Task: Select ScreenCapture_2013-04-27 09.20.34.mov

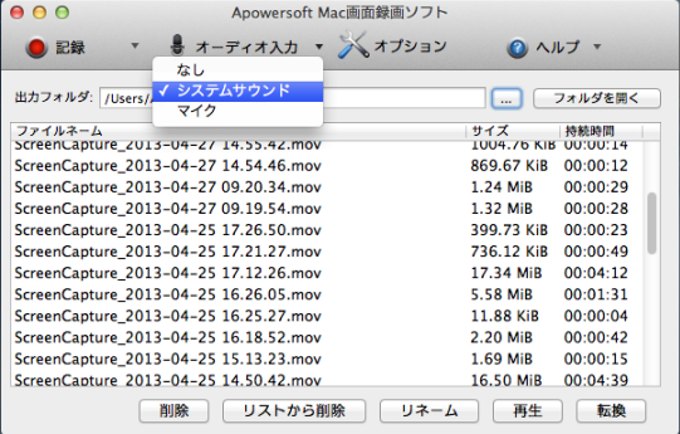Action: [168, 187]
